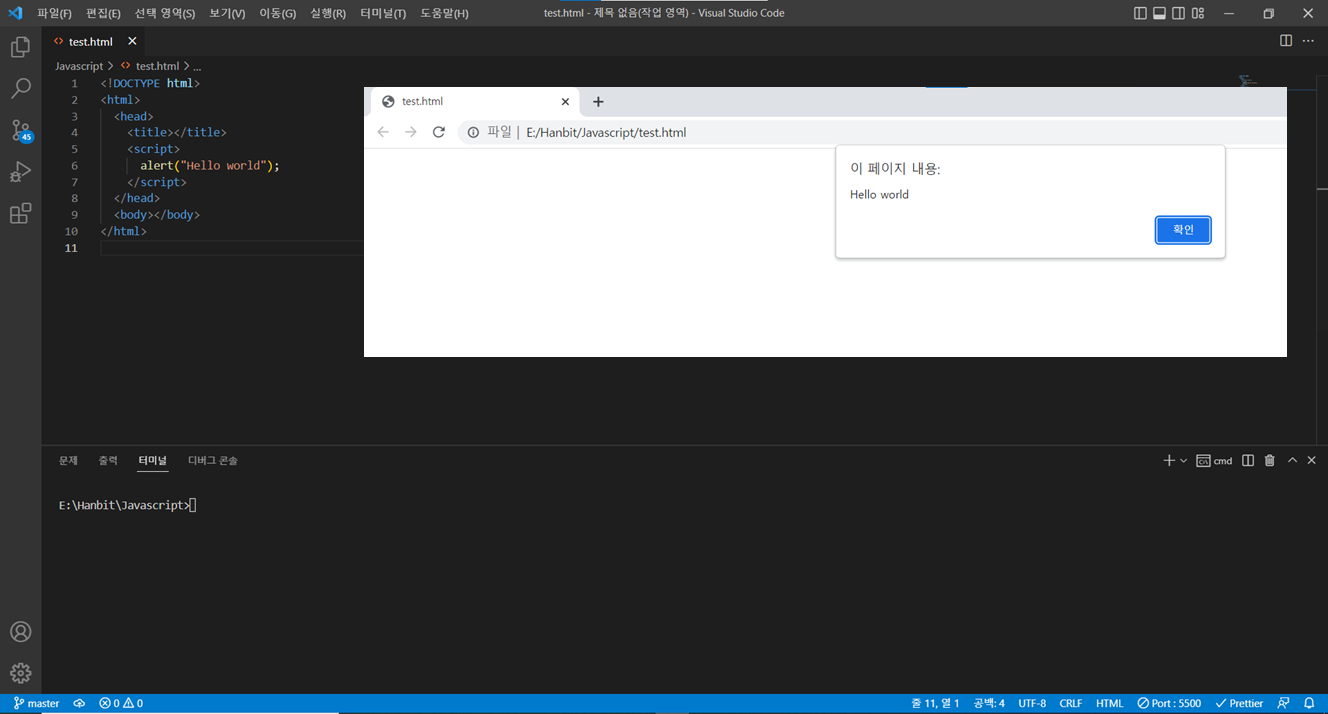Open the 파일(F) menu

[54, 13]
